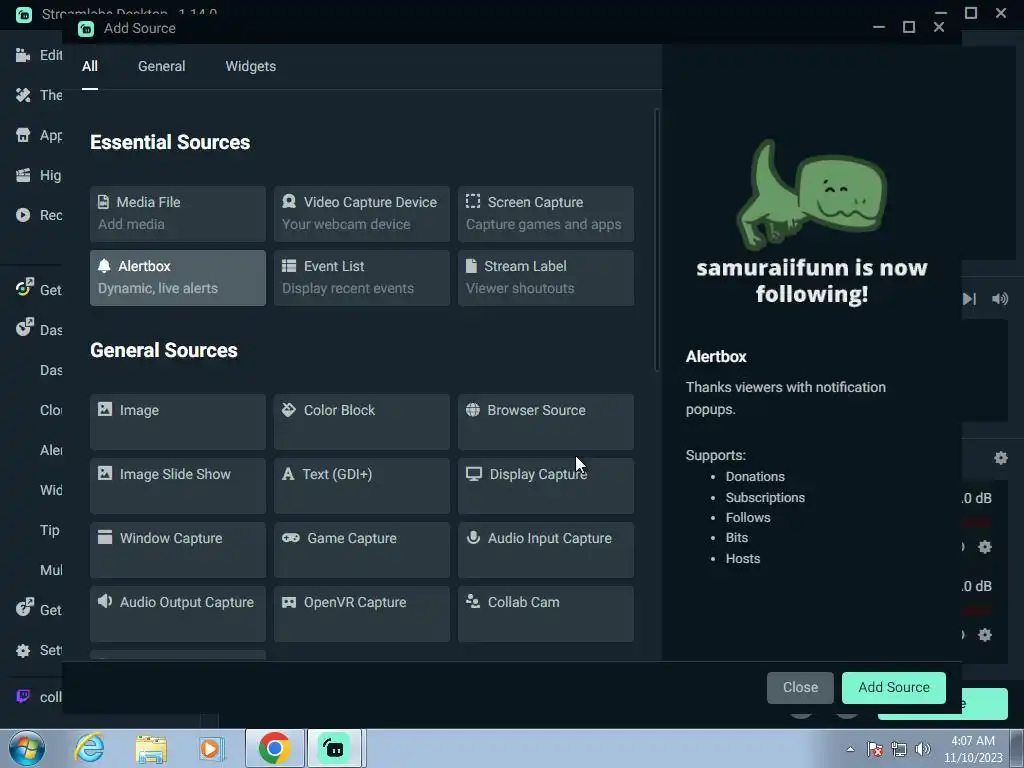The image size is (1024, 768).
Task: Select the Alertbox source card
Action: pos(178,278)
